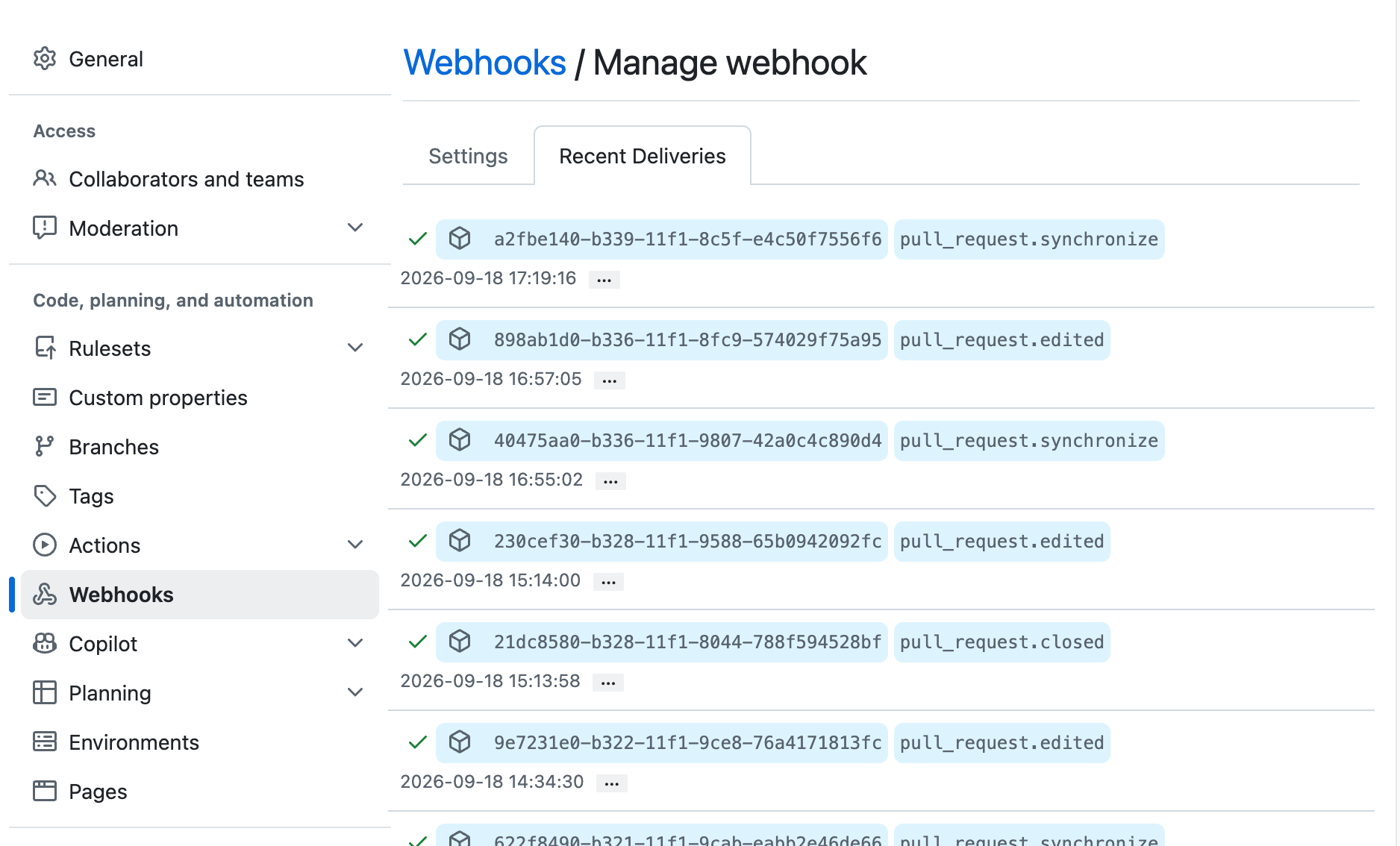Click the Custom properties icon
Image resolution: width=1400 pixels, height=846 pixels.
pyautogui.click(x=45, y=398)
